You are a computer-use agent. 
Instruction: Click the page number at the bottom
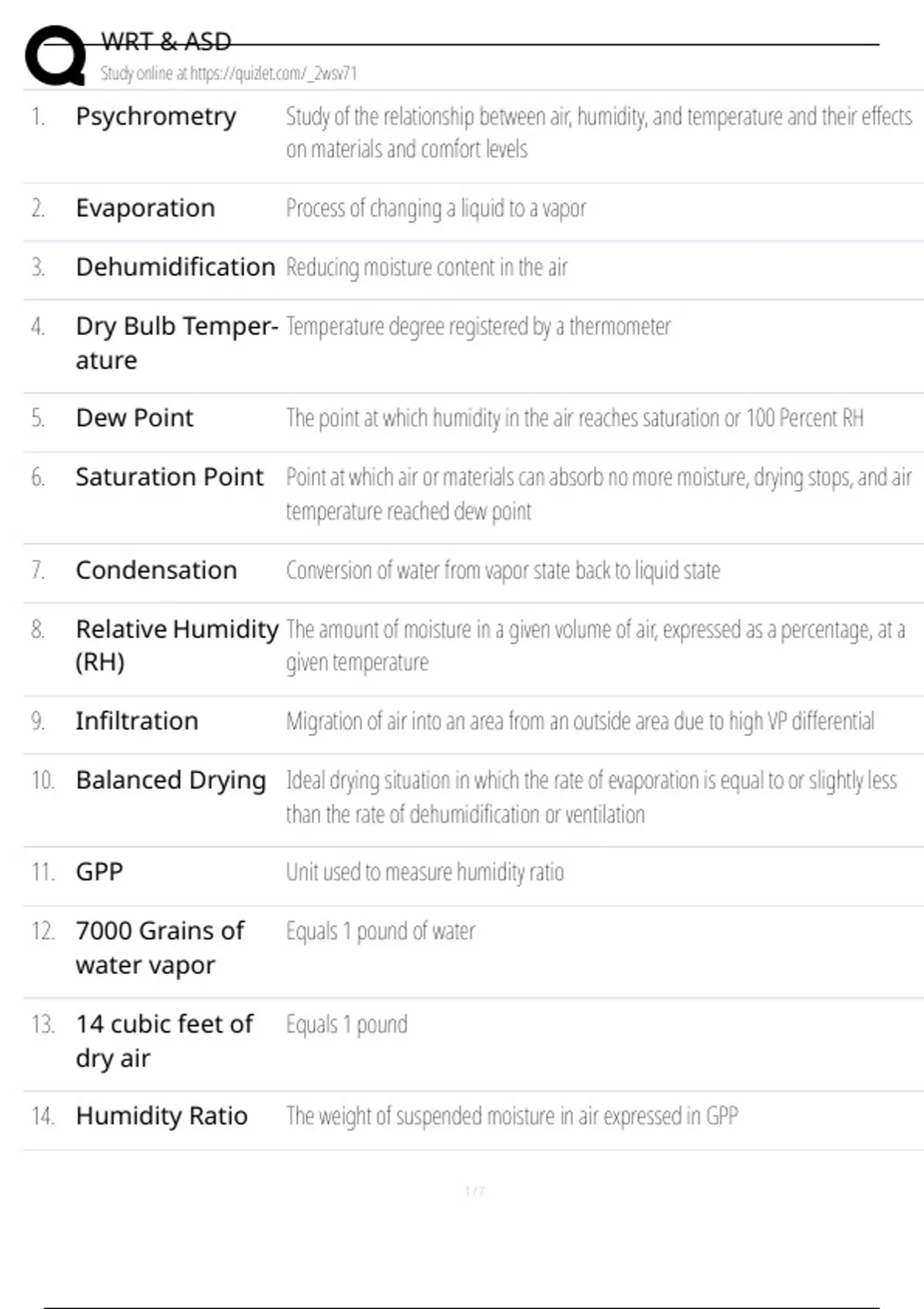474,1191
